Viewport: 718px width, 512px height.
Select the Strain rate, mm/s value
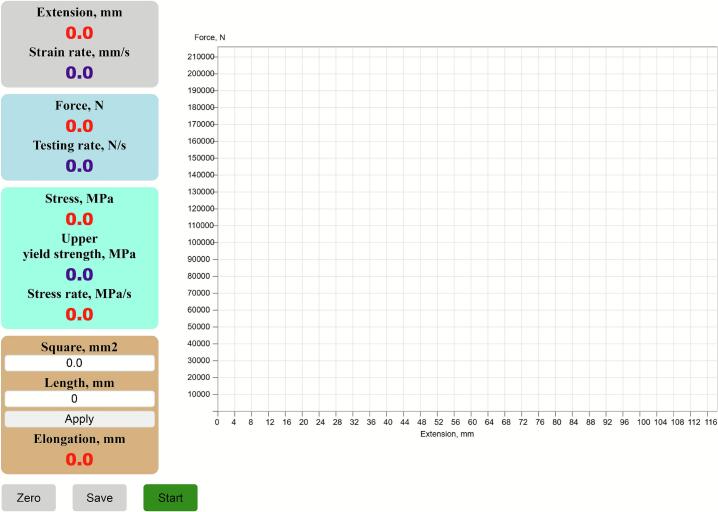tap(79, 73)
